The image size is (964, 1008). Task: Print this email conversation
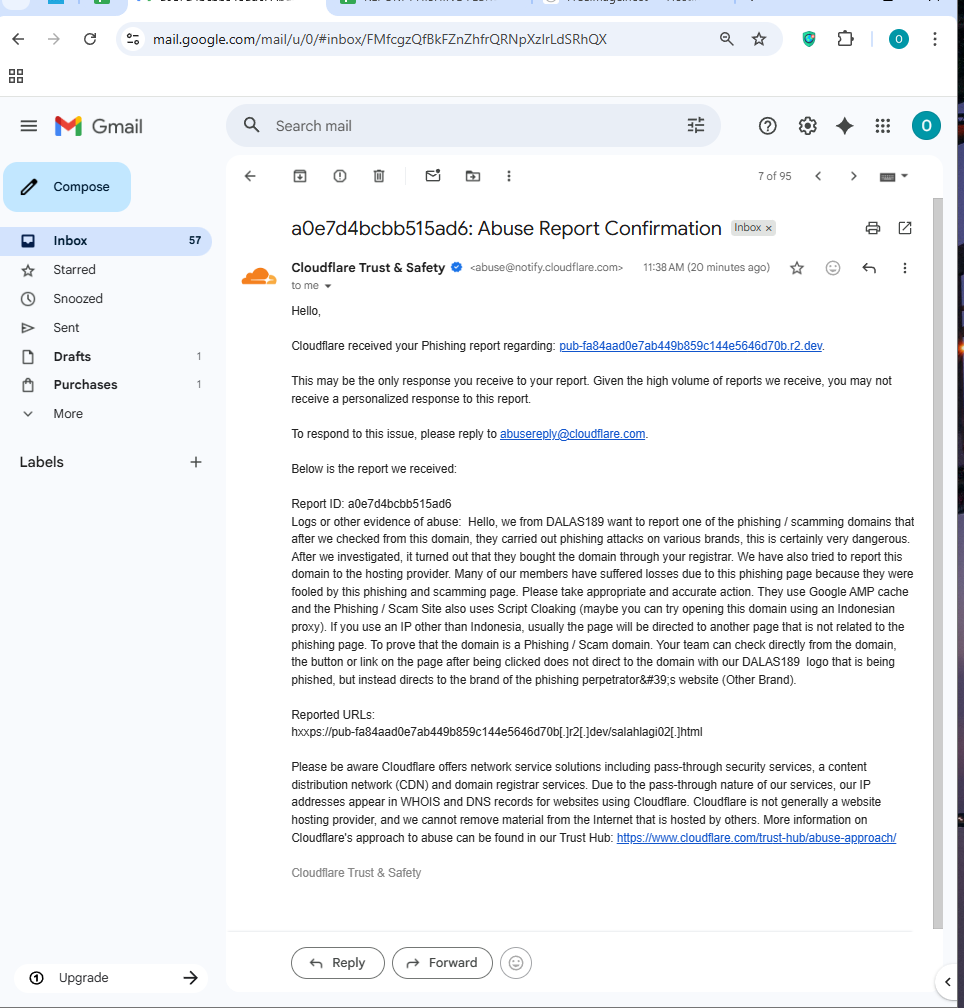(x=873, y=228)
